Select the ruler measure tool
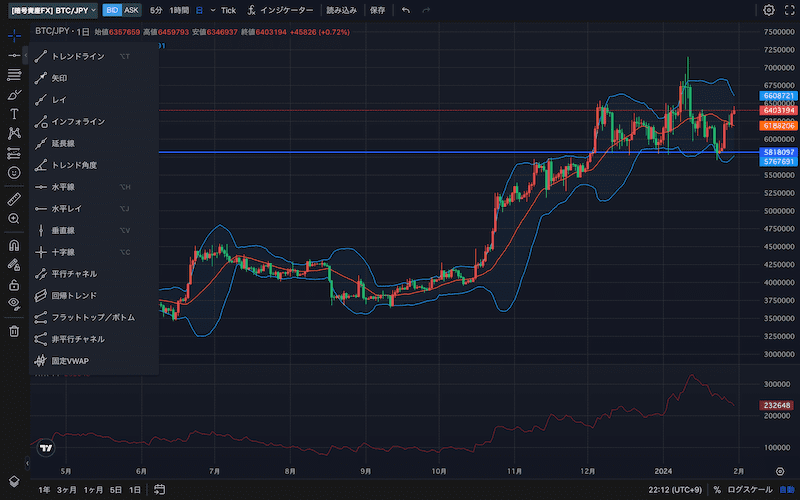This screenshot has height=500, width=800. tap(14, 199)
